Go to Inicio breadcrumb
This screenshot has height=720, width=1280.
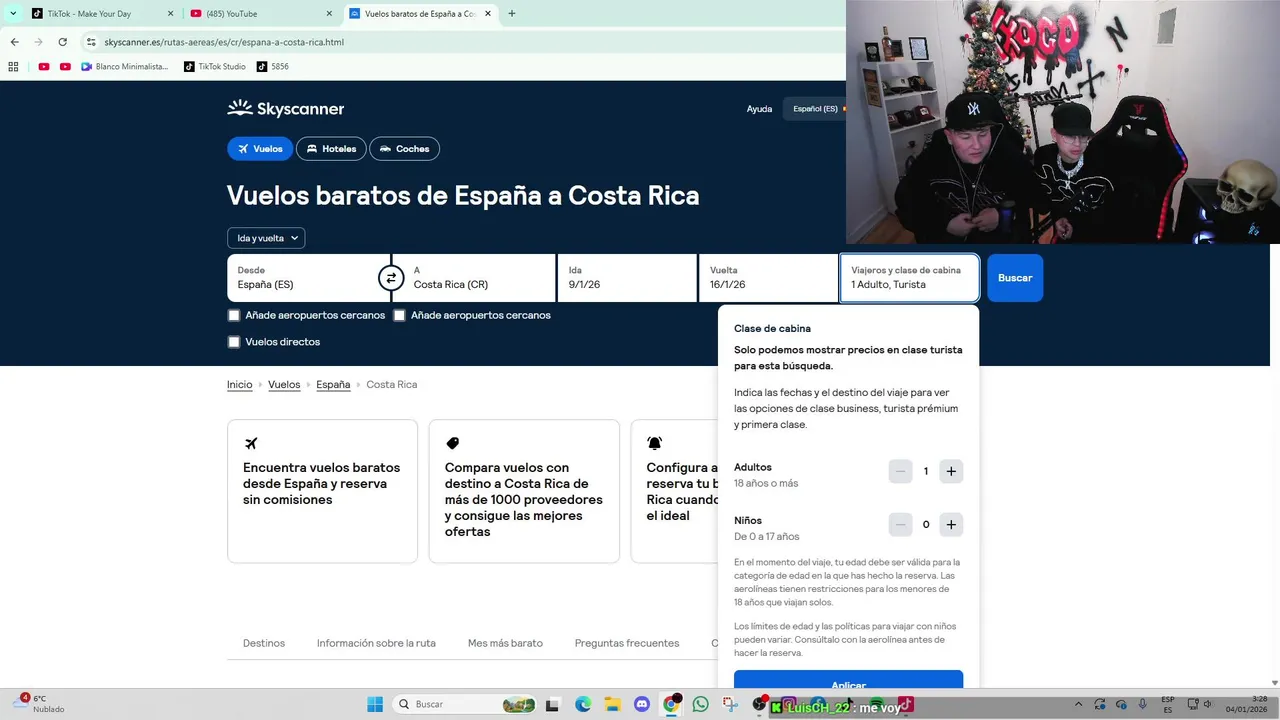[x=239, y=385]
